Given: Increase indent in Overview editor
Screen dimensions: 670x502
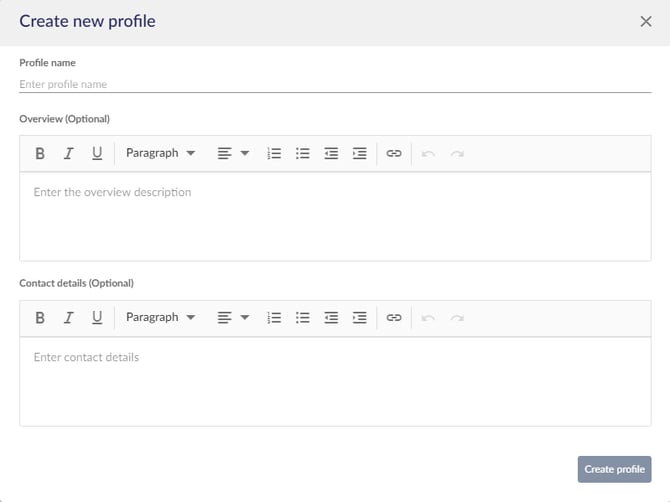Looking at the screenshot, I should [360, 154].
